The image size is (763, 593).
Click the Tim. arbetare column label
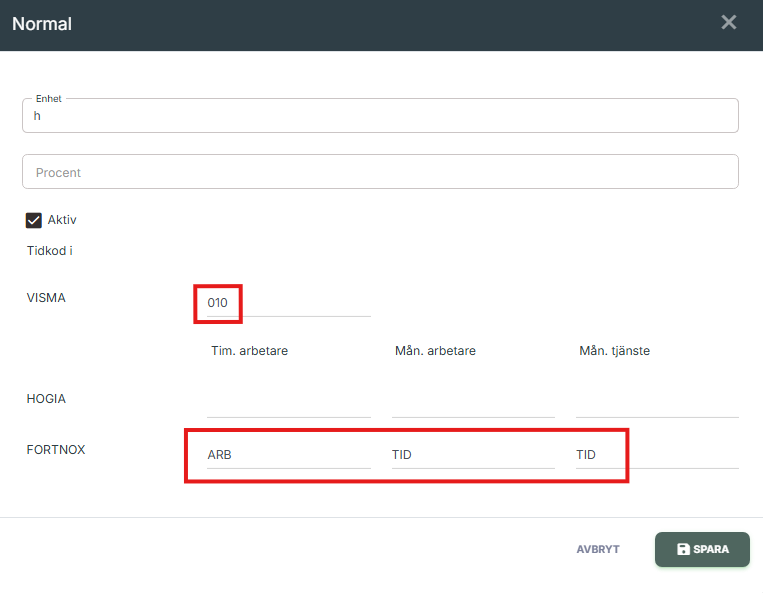point(249,351)
